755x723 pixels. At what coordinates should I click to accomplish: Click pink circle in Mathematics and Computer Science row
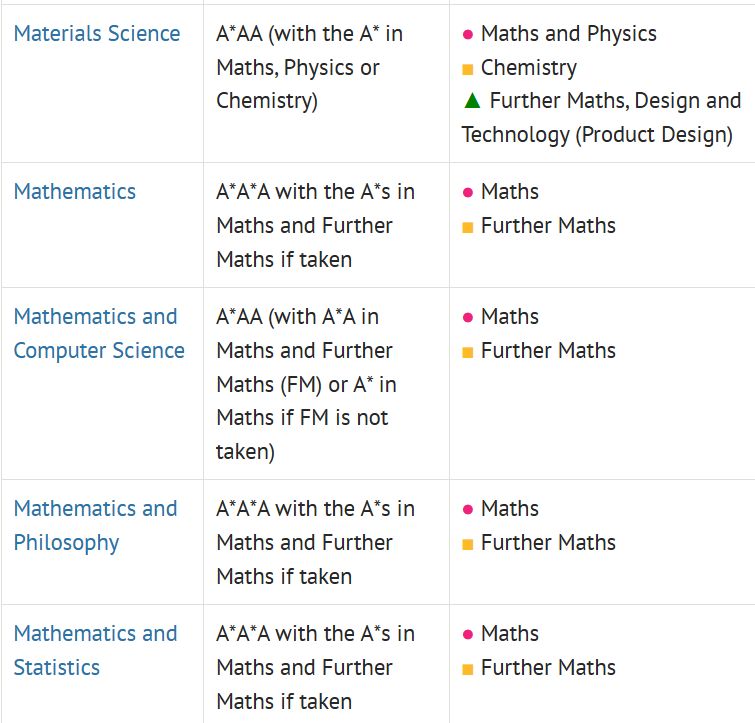468,317
